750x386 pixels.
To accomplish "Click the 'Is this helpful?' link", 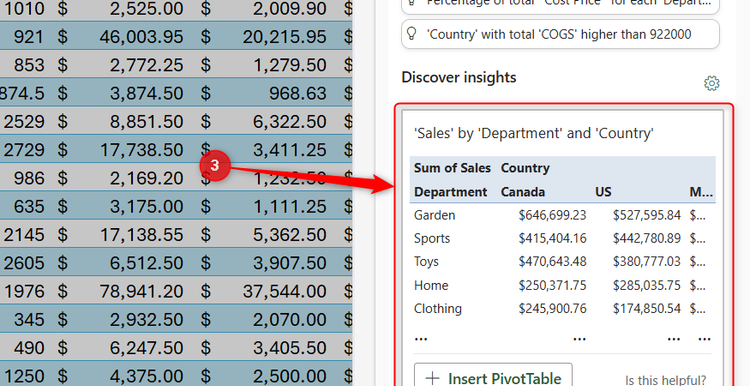I will (x=665, y=380).
